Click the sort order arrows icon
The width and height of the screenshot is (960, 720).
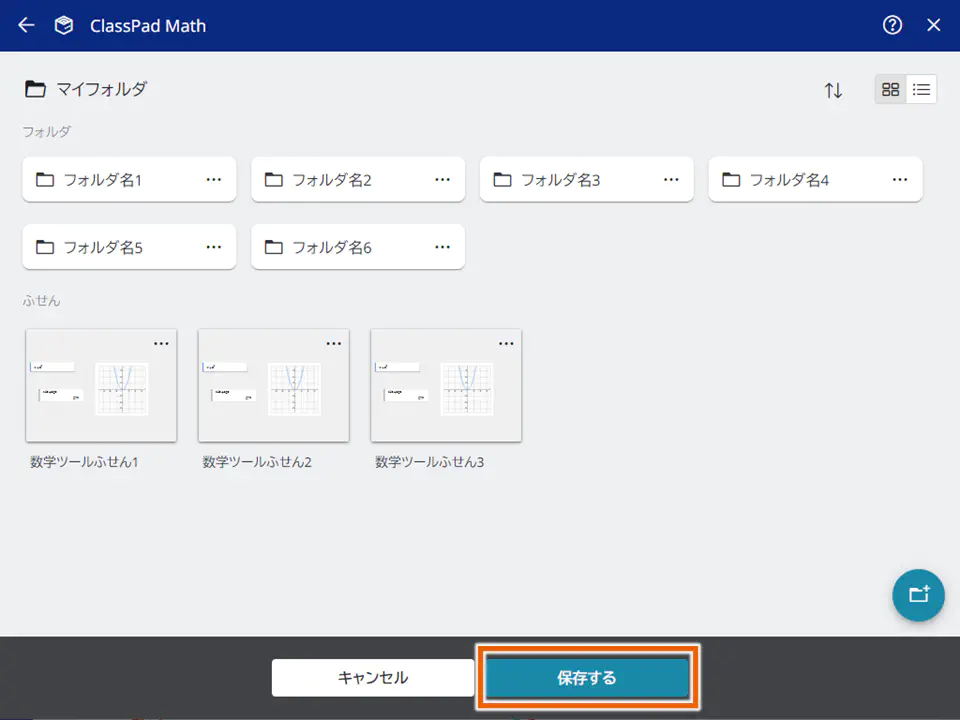833,90
